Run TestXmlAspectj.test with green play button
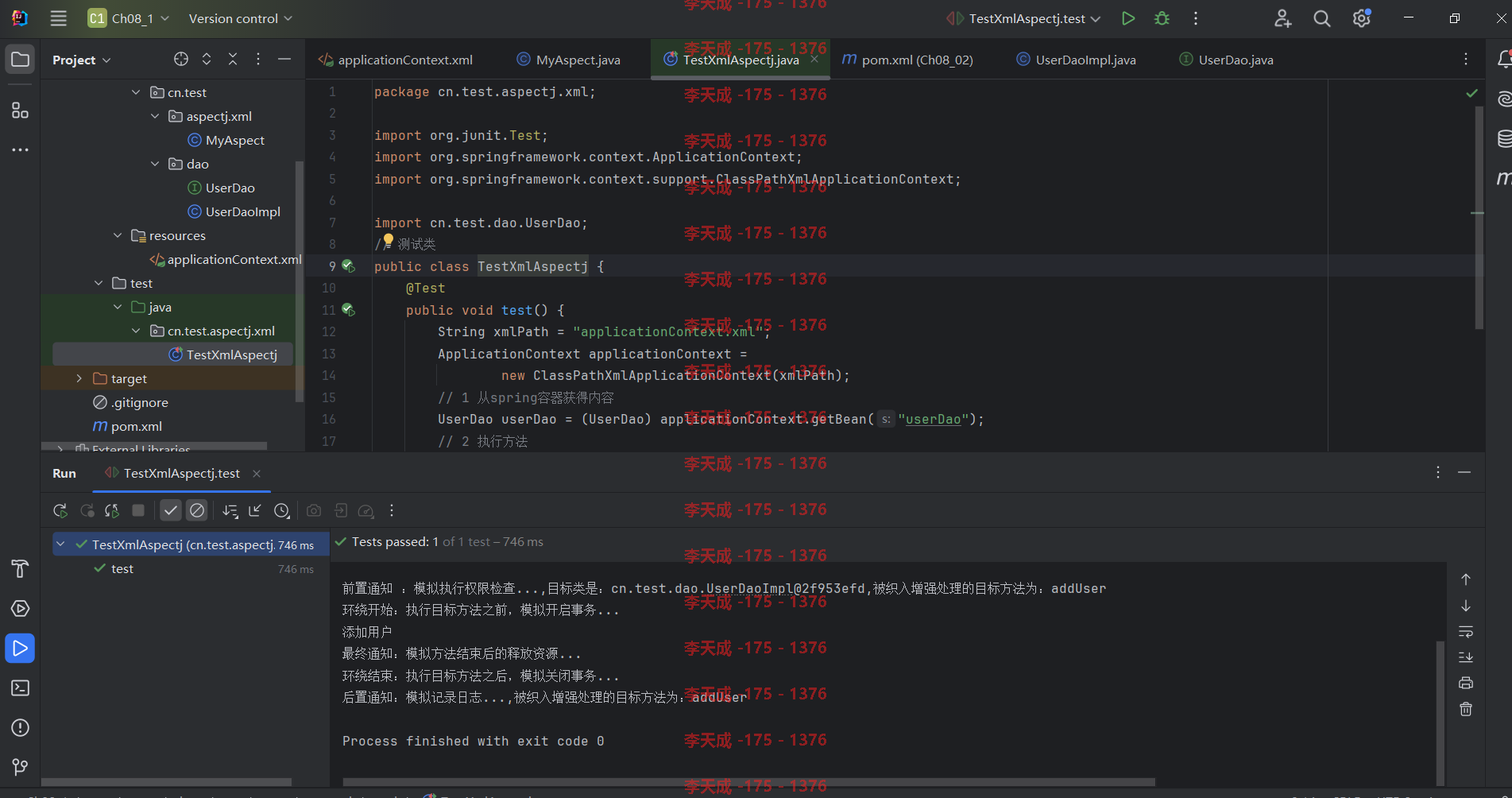Screen dimensions: 1512x798 [x=1127, y=18]
